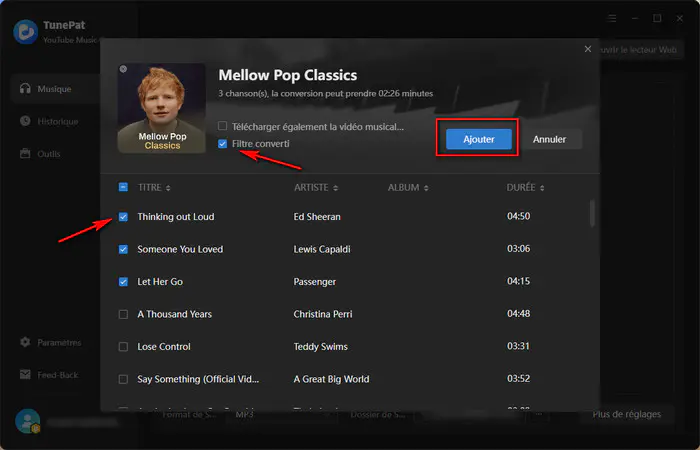Click the duration value '04:50'
The image size is (700, 450).
(518, 216)
